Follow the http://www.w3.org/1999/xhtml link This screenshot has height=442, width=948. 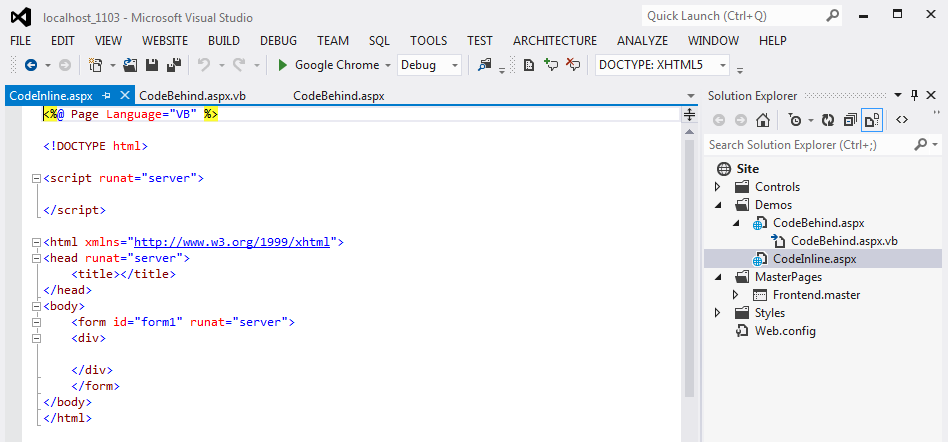pyautogui.click(x=232, y=242)
